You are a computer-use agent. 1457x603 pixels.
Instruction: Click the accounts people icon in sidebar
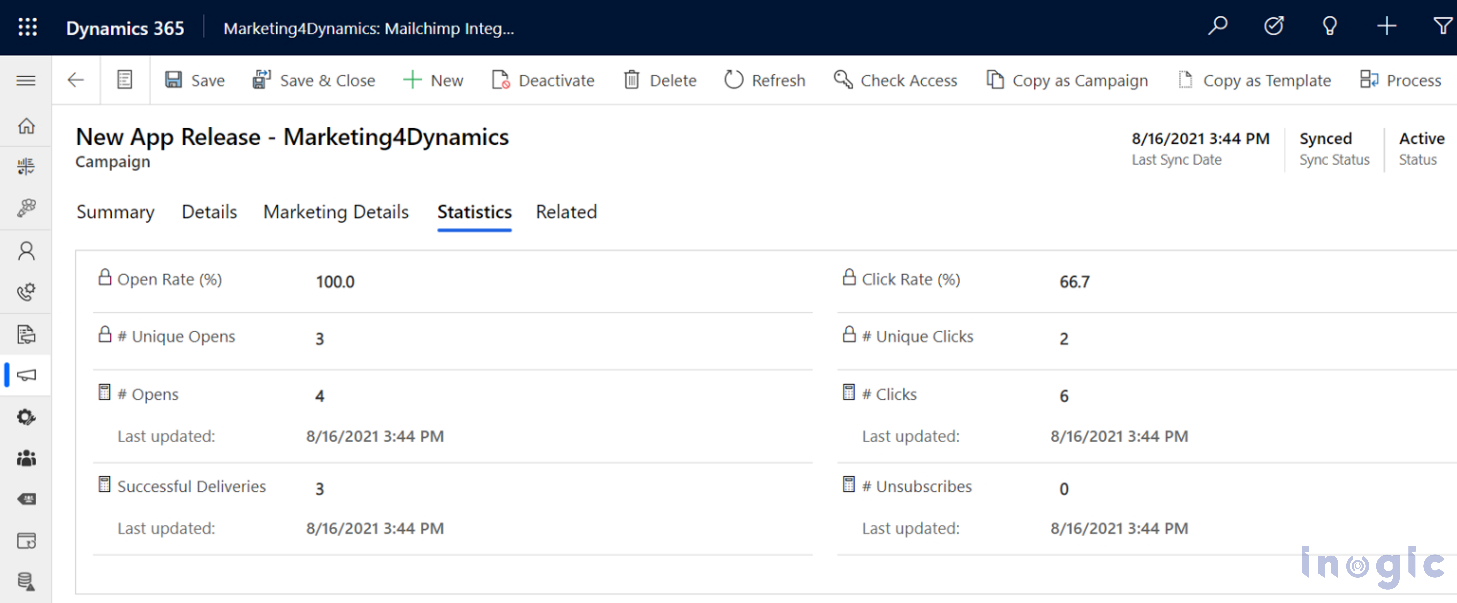pyautogui.click(x=26, y=458)
